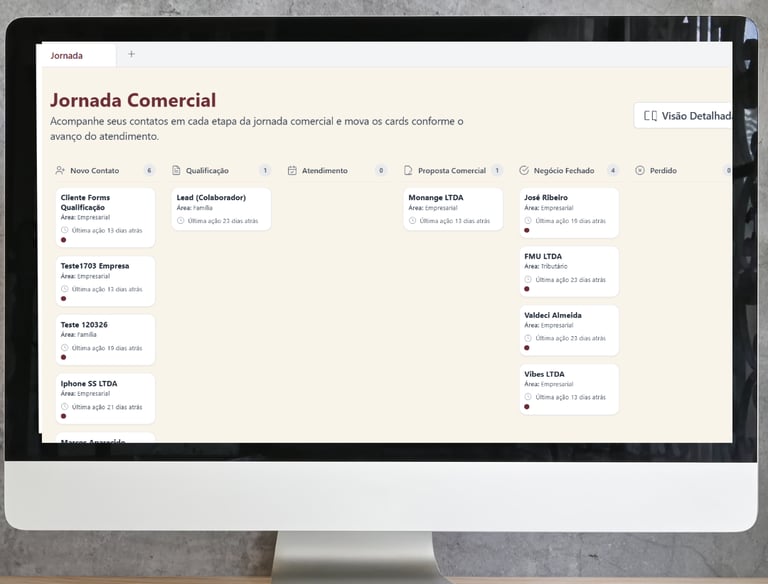The width and height of the screenshot is (768, 584).
Task: Click the Negócio Fechado count badge 4
Action: click(x=613, y=170)
